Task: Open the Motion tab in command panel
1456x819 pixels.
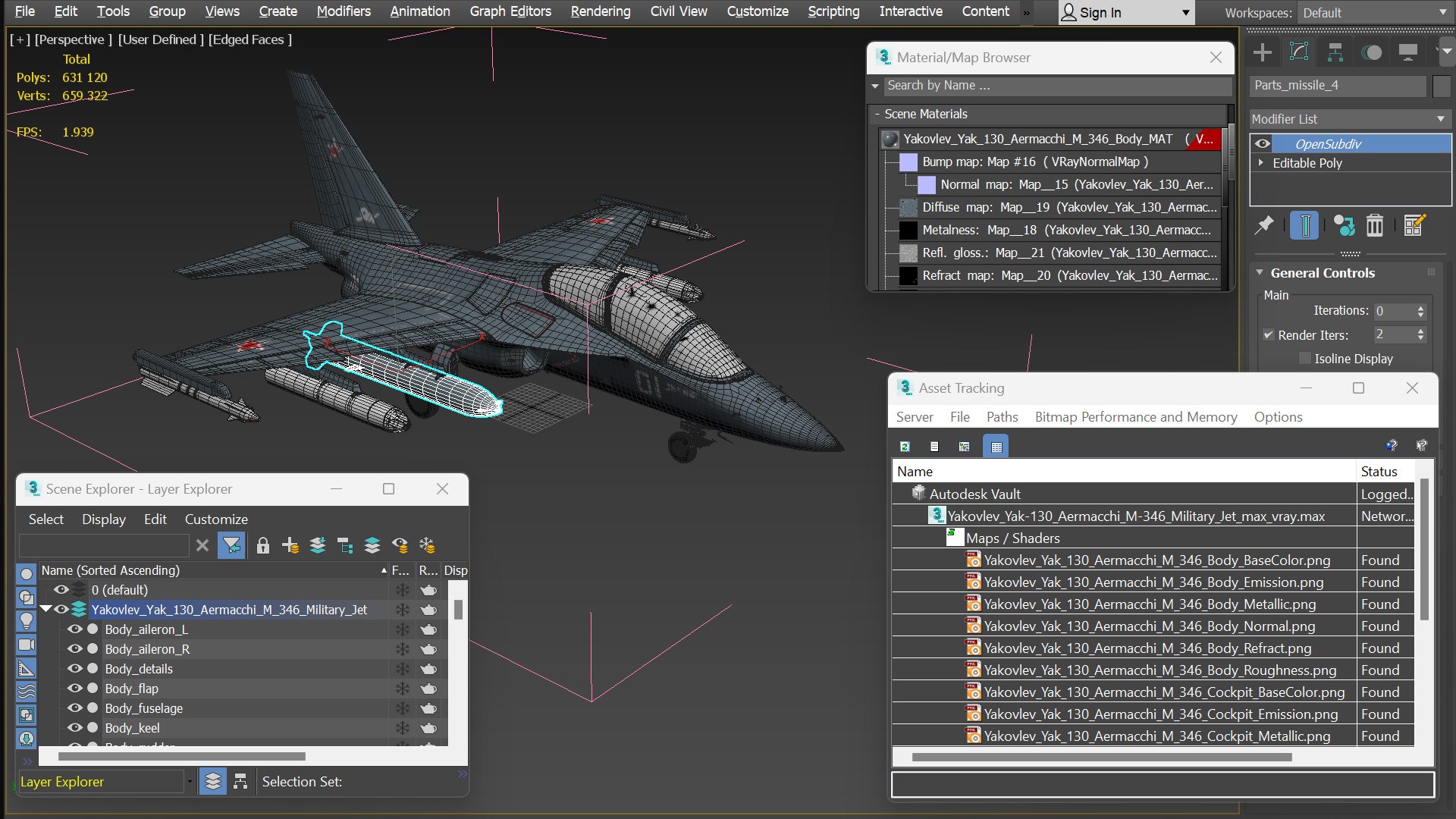Action: click(x=1372, y=52)
